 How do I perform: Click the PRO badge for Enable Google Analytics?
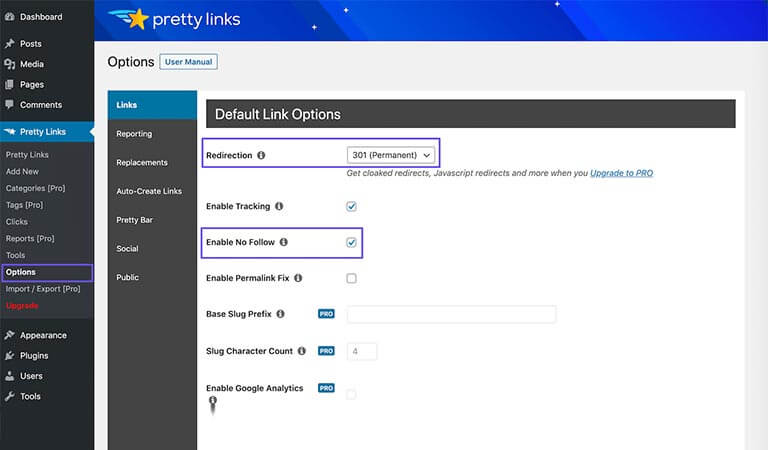click(x=326, y=388)
